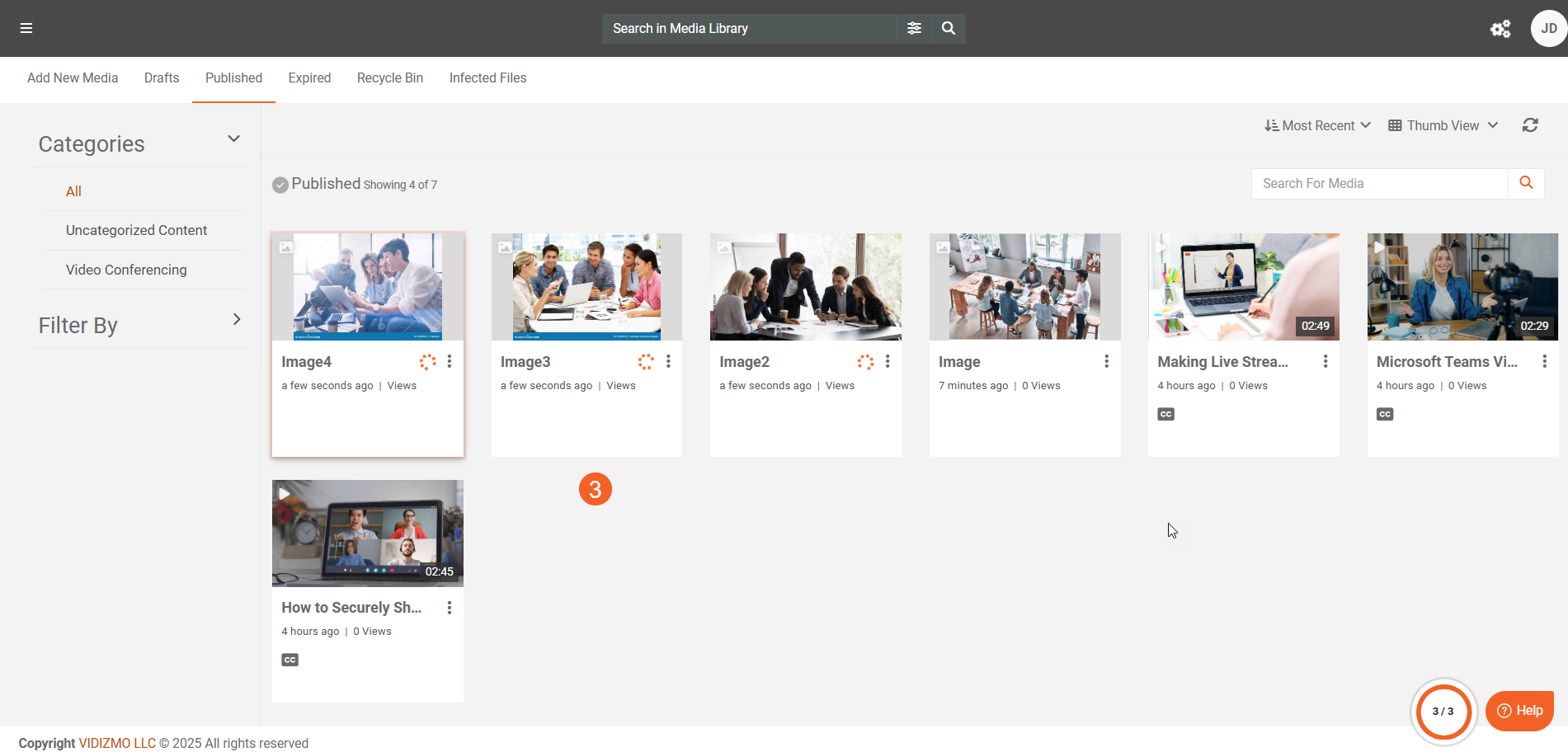The width and height of the screenshot is (1568, 752).
Task: Open the JD user profile avatar
Action: pos(1548,28)
